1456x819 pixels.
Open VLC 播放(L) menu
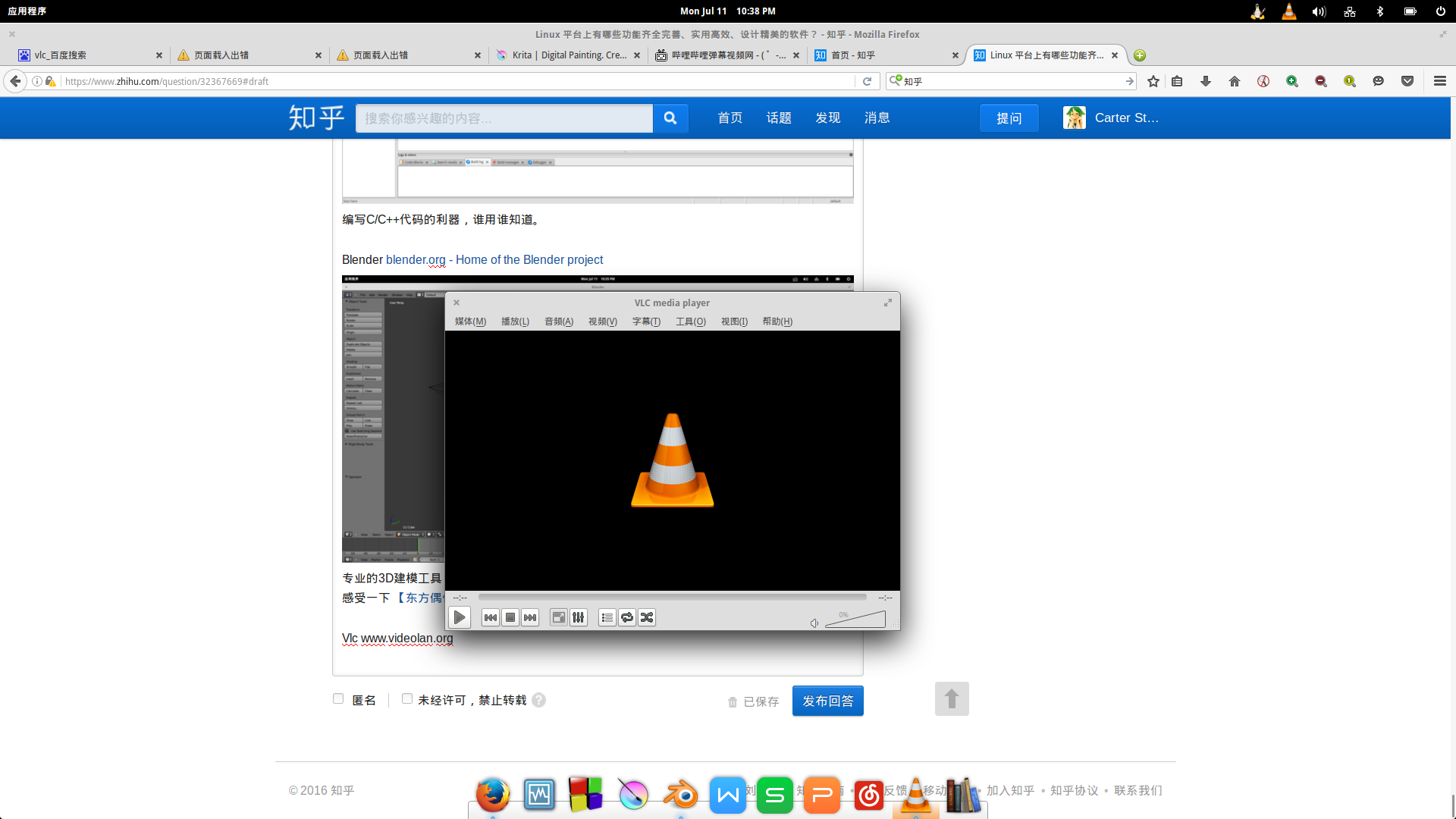(x=515, y=322)
